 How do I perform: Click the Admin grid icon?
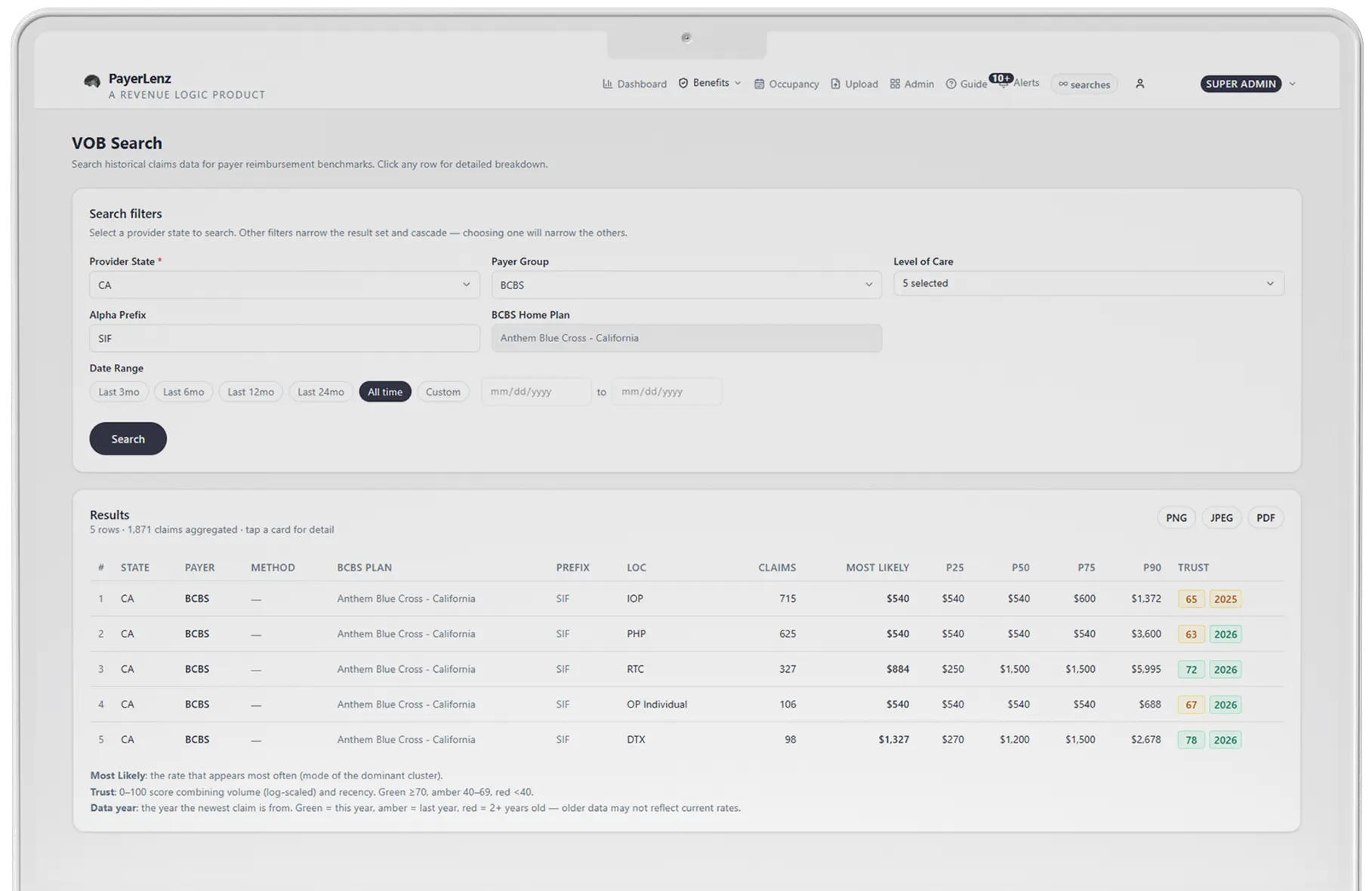pyautogui.click(x=895, y=84)
